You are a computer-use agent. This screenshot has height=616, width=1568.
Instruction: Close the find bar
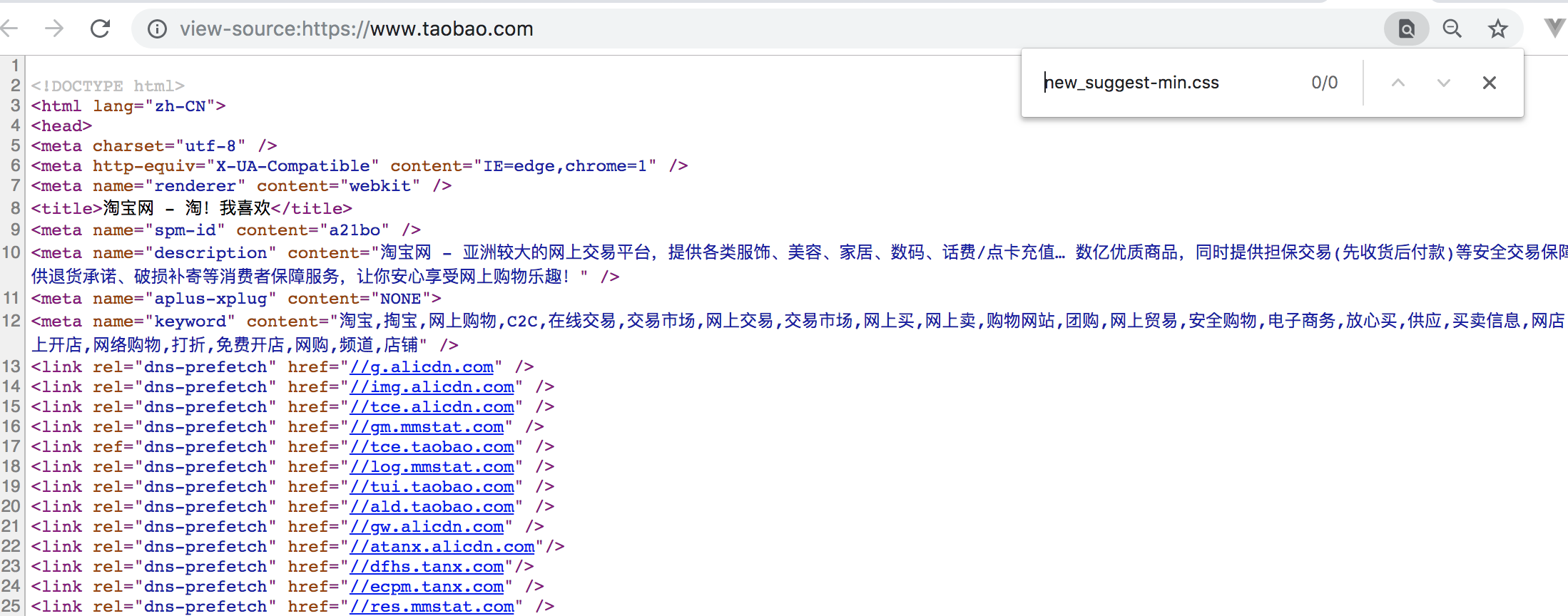coord(1490,83)
